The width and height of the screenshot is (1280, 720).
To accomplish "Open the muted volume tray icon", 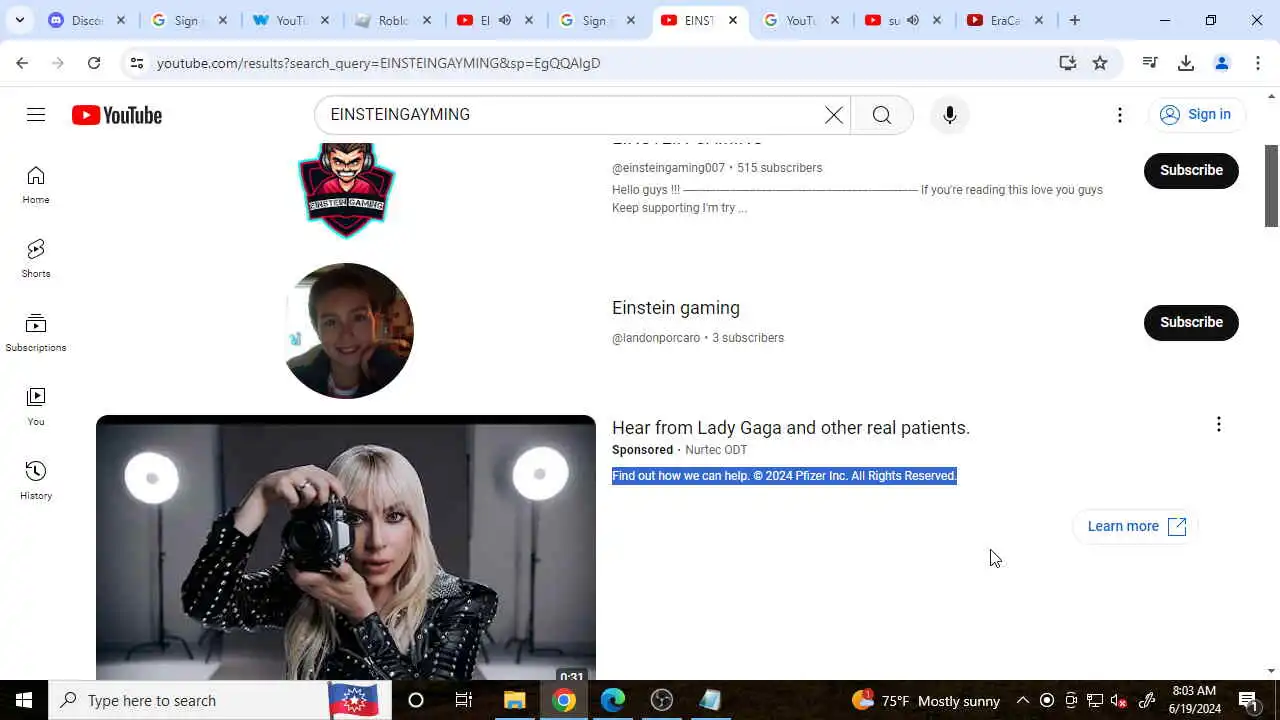I will (x=1121, y=700).
